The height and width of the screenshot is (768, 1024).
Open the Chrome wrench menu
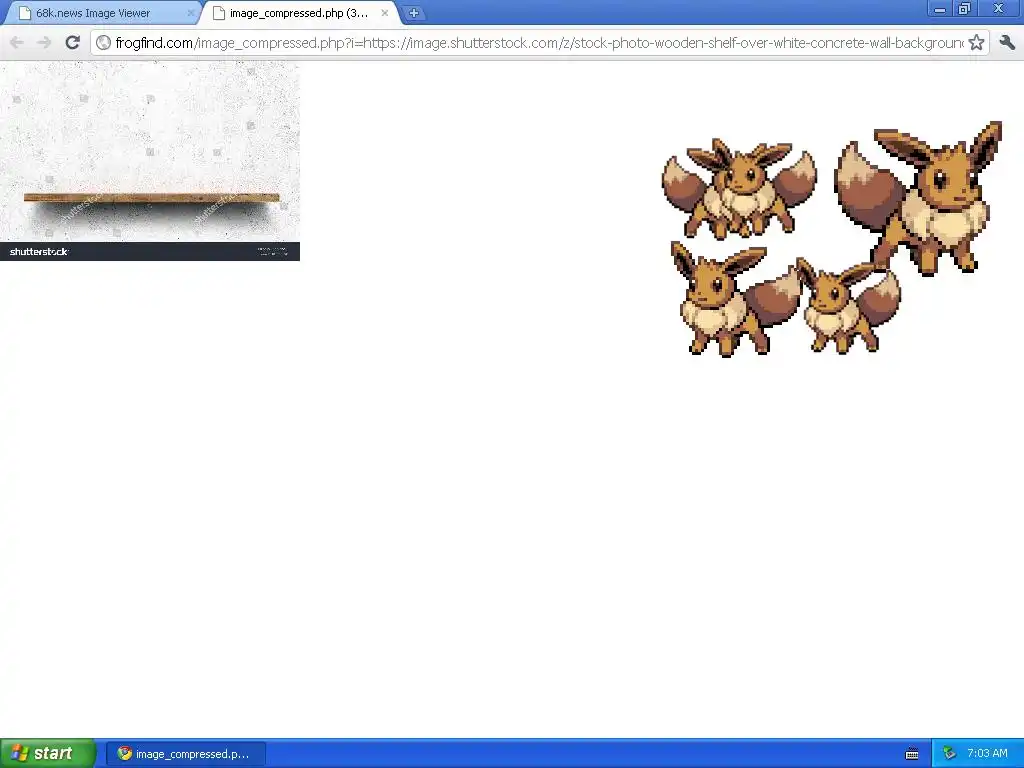pos(1006,43)
